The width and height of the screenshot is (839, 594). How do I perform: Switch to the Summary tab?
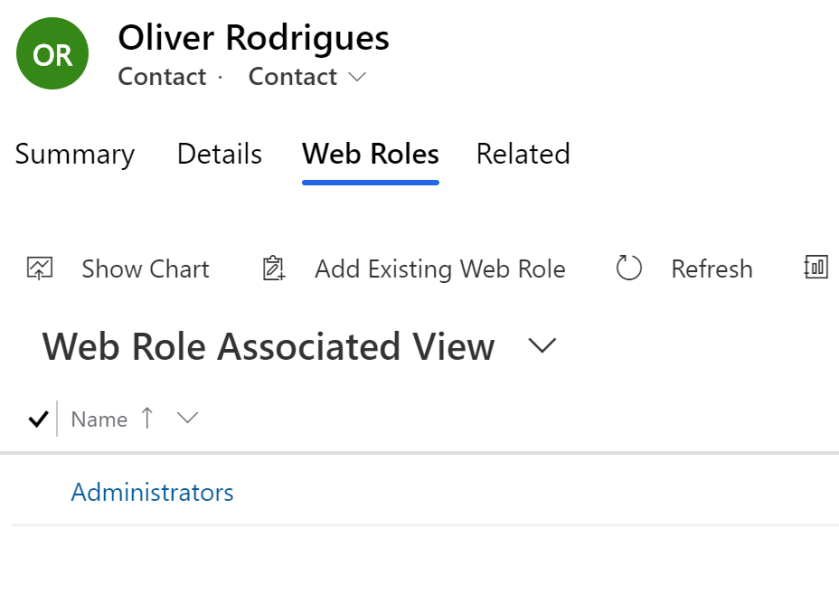tap(74, 154)
